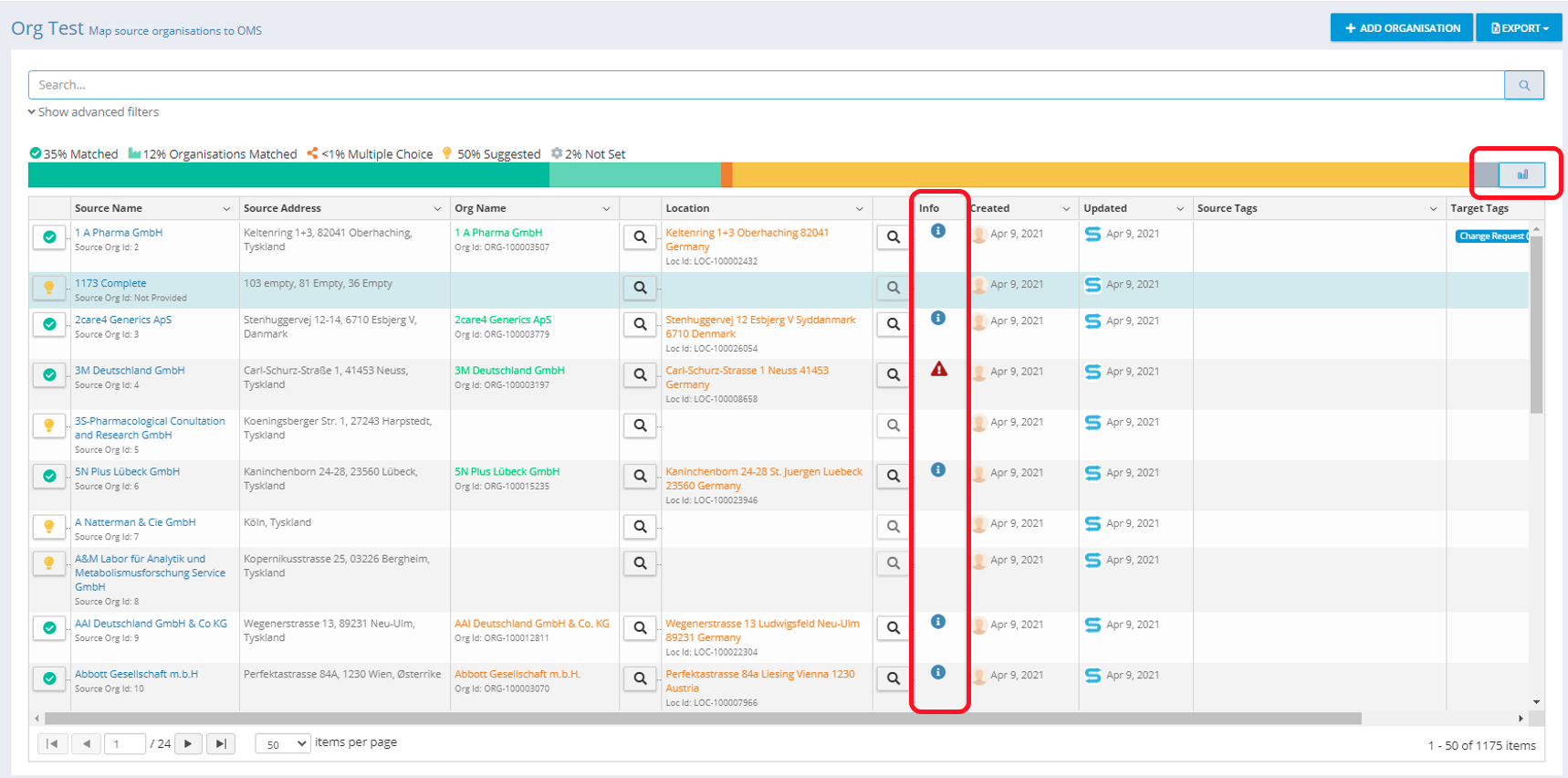Viewport: 1568px width, 778px height.
Task: Toggle the bar chart view button
Action: click(x=1521, y=174)
